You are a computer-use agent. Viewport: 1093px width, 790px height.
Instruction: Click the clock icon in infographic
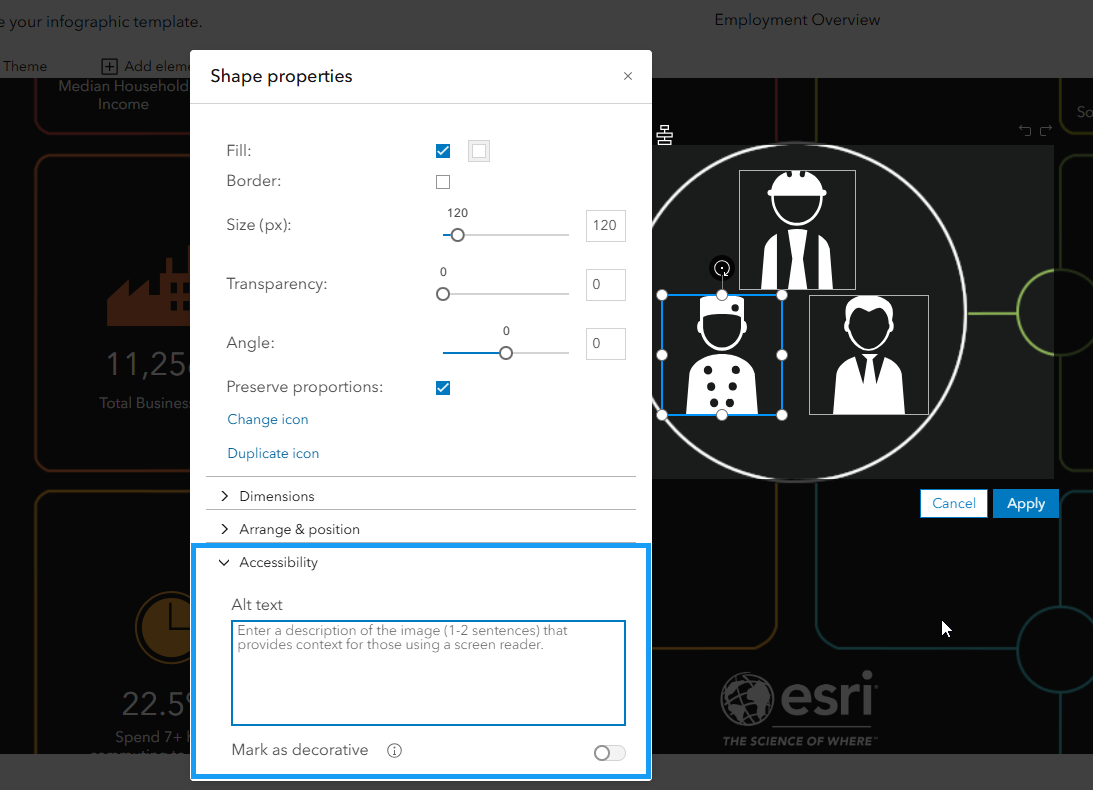(x=163, y=628)
